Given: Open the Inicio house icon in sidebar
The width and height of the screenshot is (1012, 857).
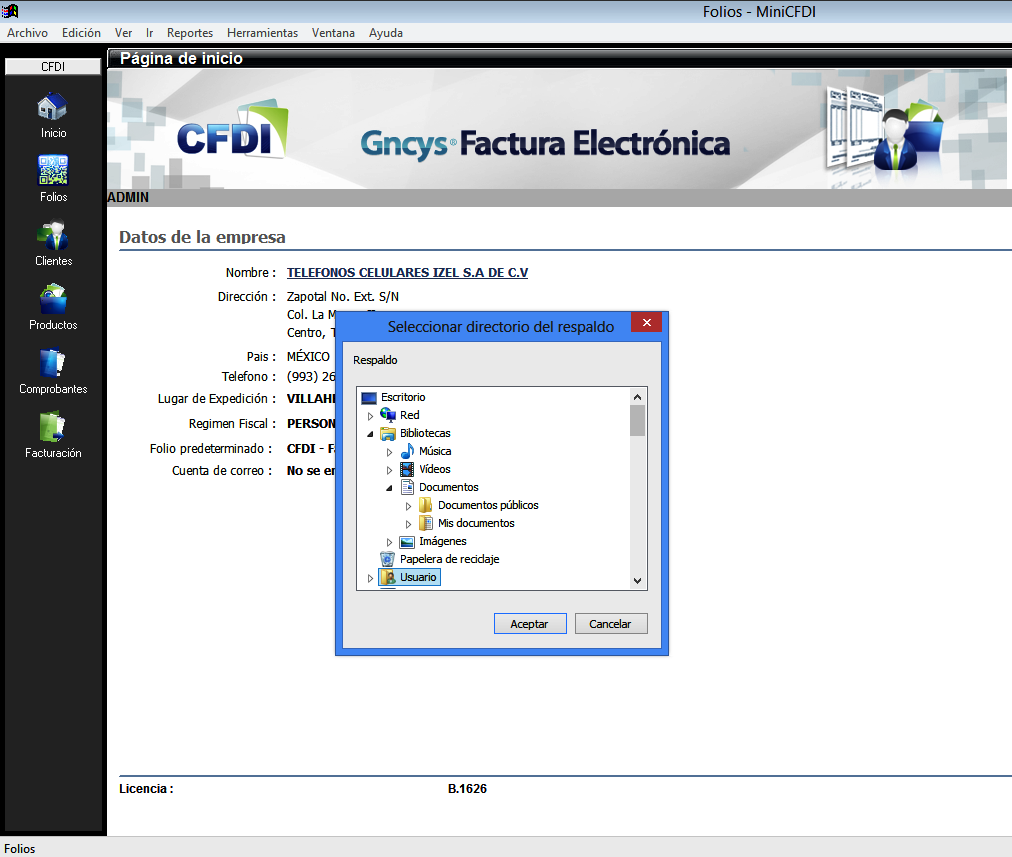Looking at the screenshot, I should coord(52,107).
